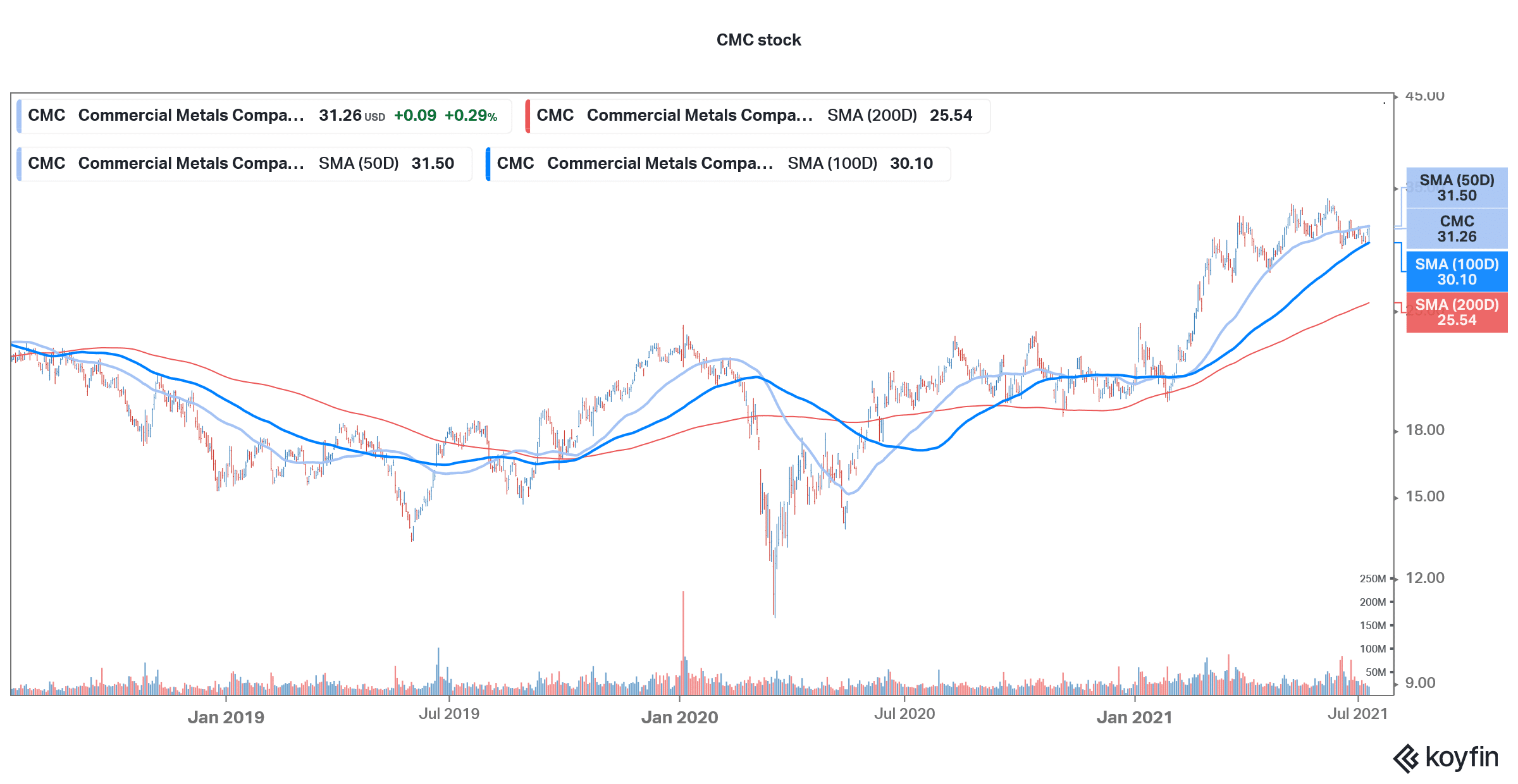The image size is (1518, 784).
Task: Click the +0.29% change value in legend
Action: coord(471,116)
